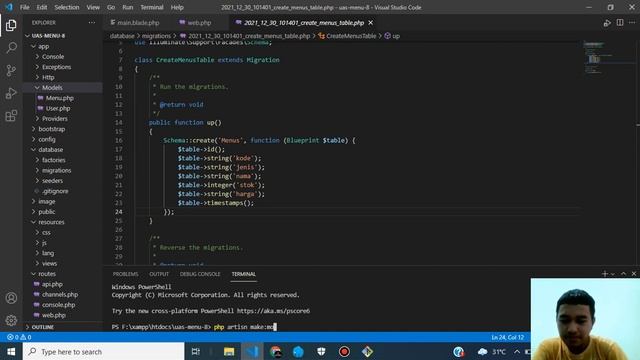The width and height of the screenshot is (640, 360).
Task: Click the Windows taskbar search box
Action: (104, 351)
